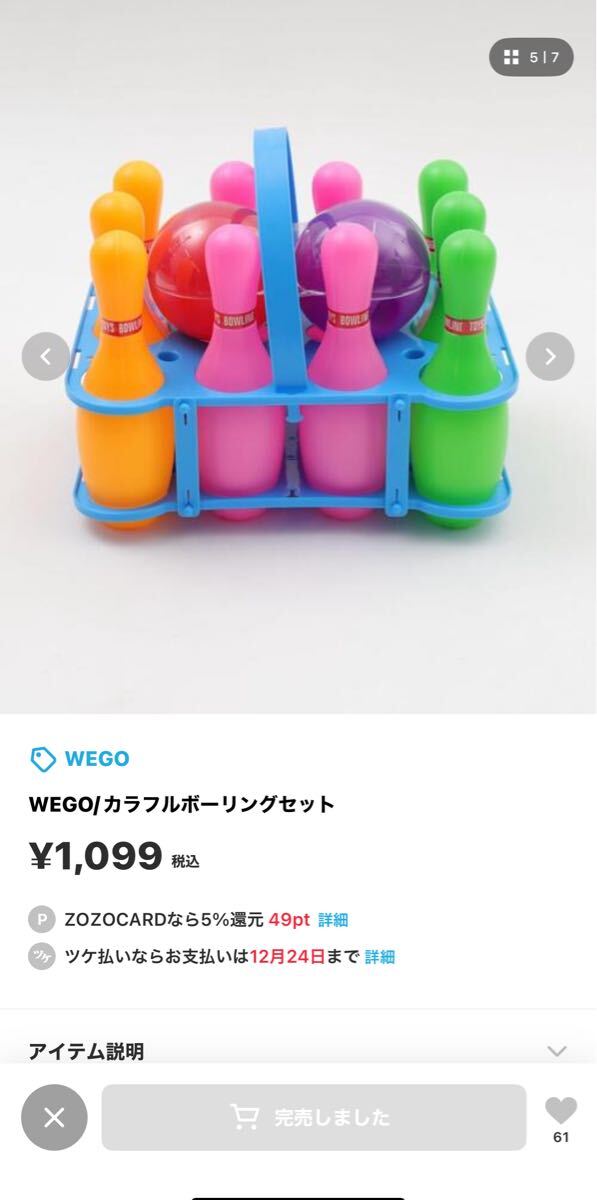Viewport: 597px width, 1200px height.
Task: Open the image grid view icon
Action: pos(510,57)
